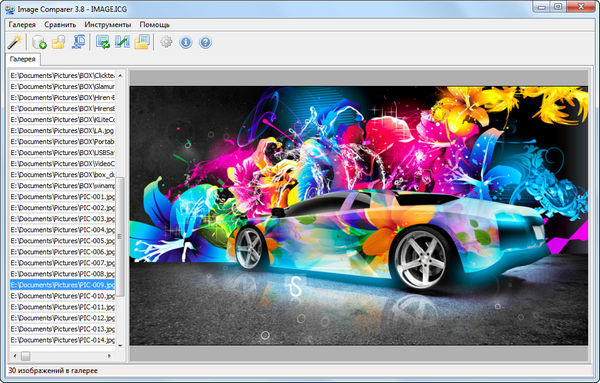Click the compare two images checkmark icon
The height and width of the screenshot is (383, 600).
pyautogui.click(x=122, y=42)
